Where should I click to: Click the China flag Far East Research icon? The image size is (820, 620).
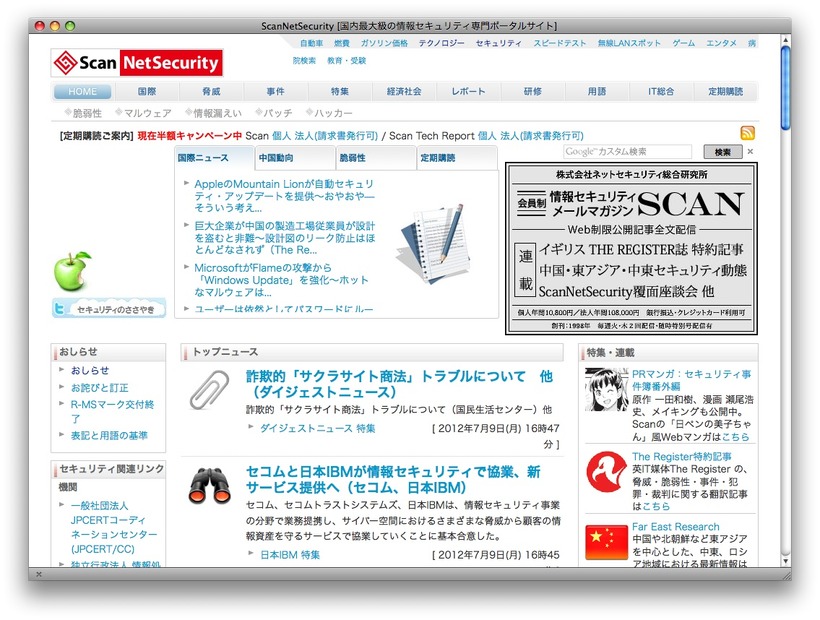(606, 542)
